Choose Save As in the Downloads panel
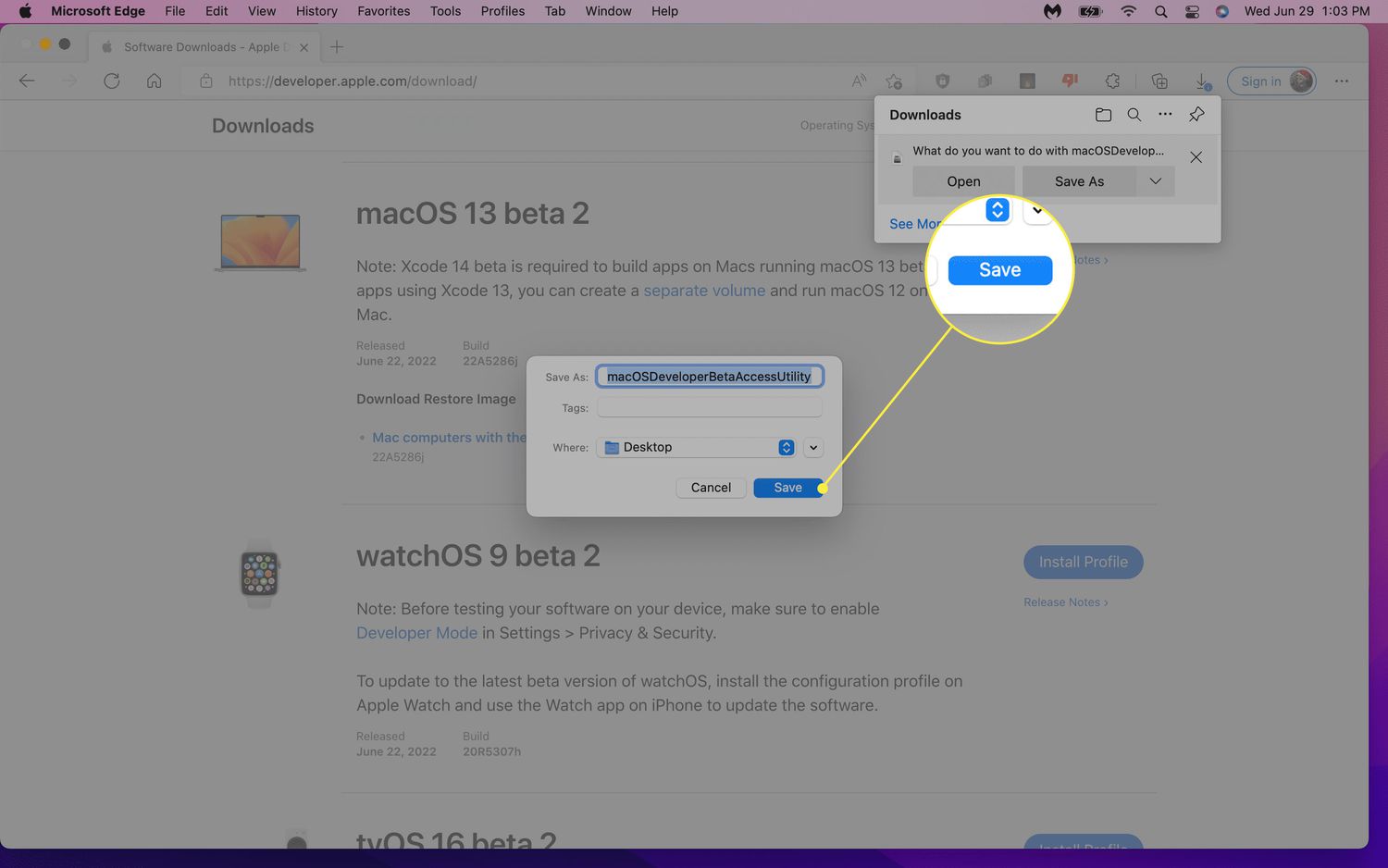The width and height of the screenshot is (1388, 868). (1079, 181)
